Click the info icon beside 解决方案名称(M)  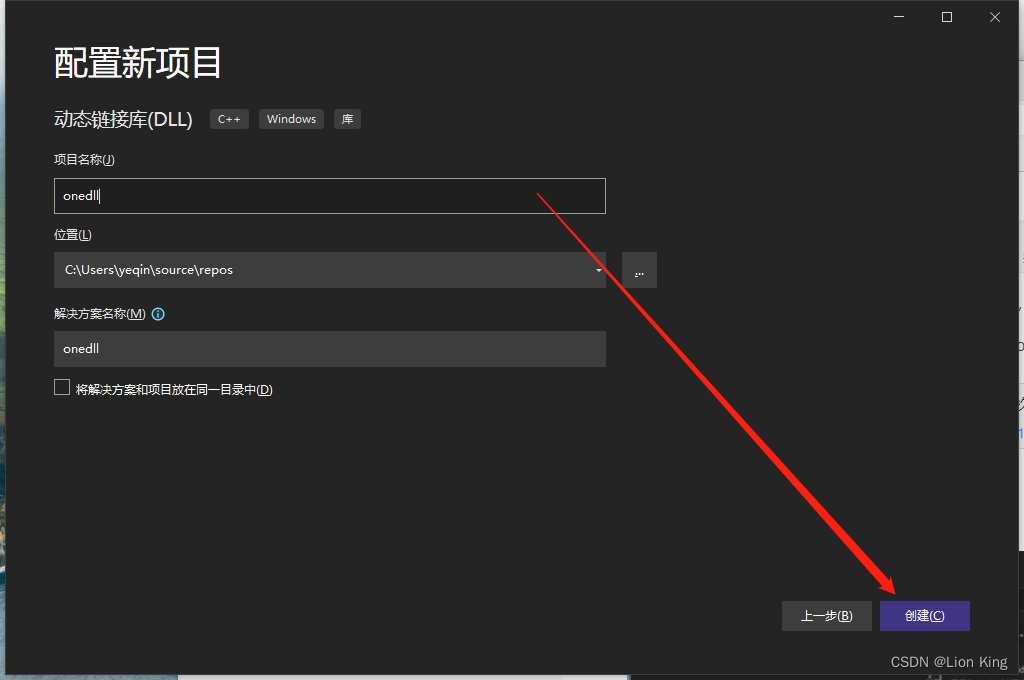coord(158,314)
